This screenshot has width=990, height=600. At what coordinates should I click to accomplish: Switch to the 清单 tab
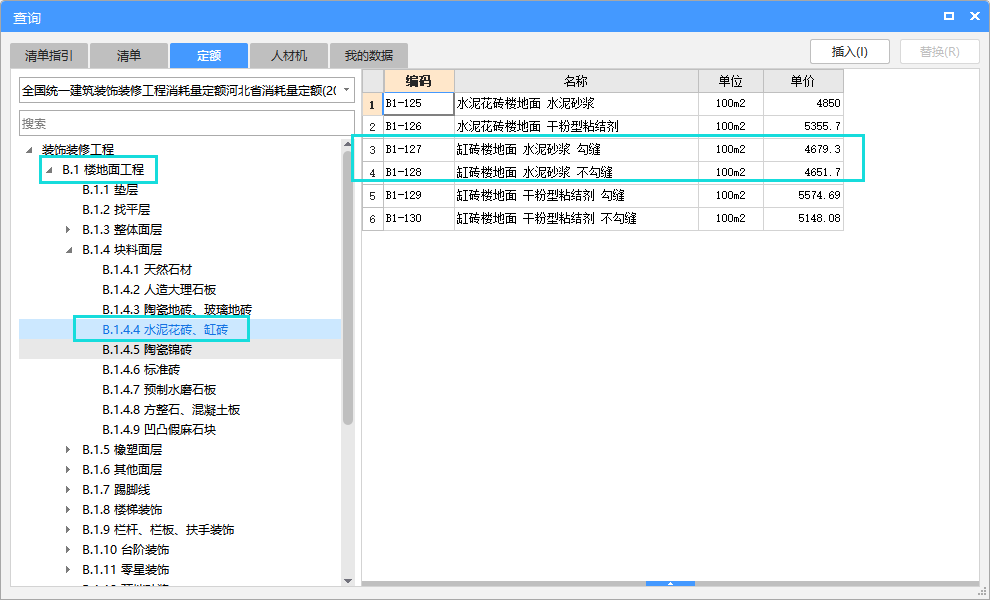pos(128,55)
